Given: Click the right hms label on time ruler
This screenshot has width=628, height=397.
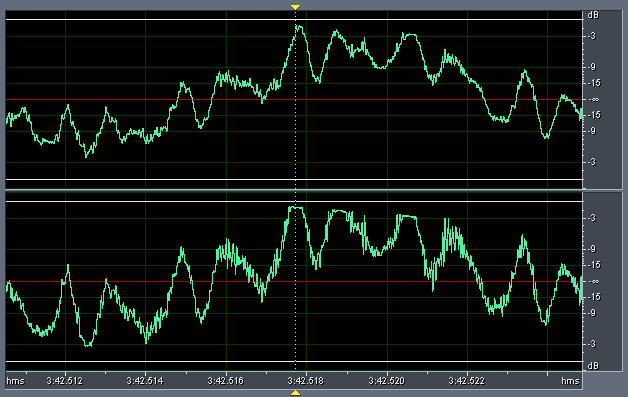Looking at the screenshot, I should (x=570, y=381).
